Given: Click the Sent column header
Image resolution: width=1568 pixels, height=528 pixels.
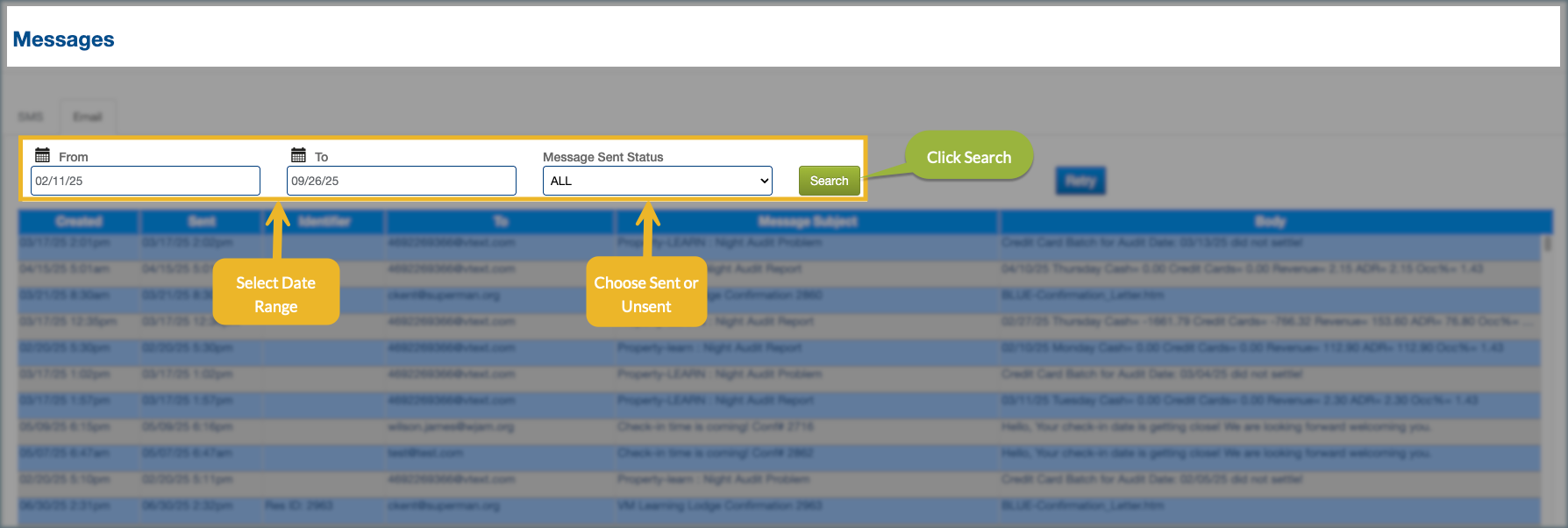Looking at the screenshot, I should click(202, 221).
